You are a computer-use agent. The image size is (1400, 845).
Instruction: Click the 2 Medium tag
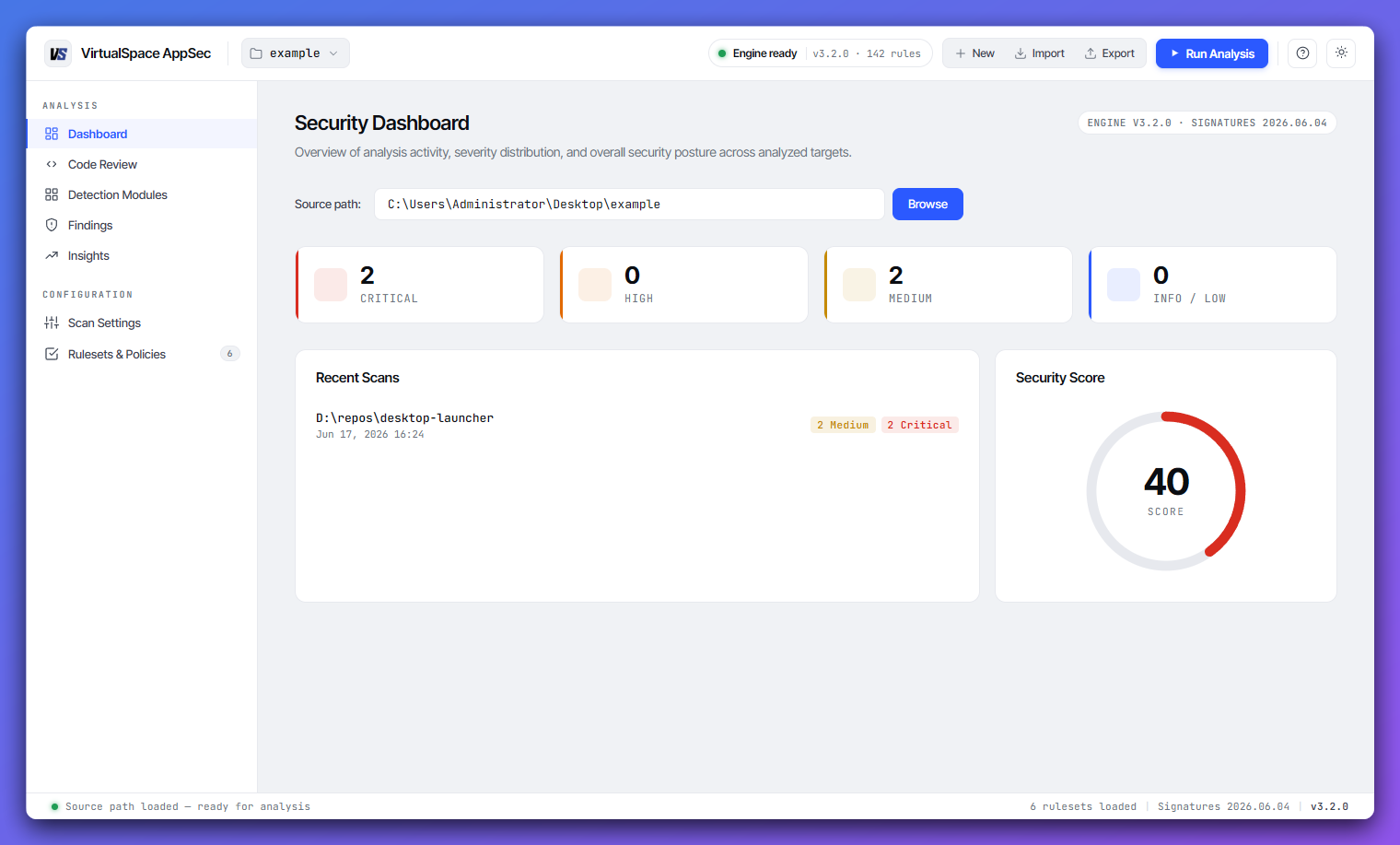(843, 425)
